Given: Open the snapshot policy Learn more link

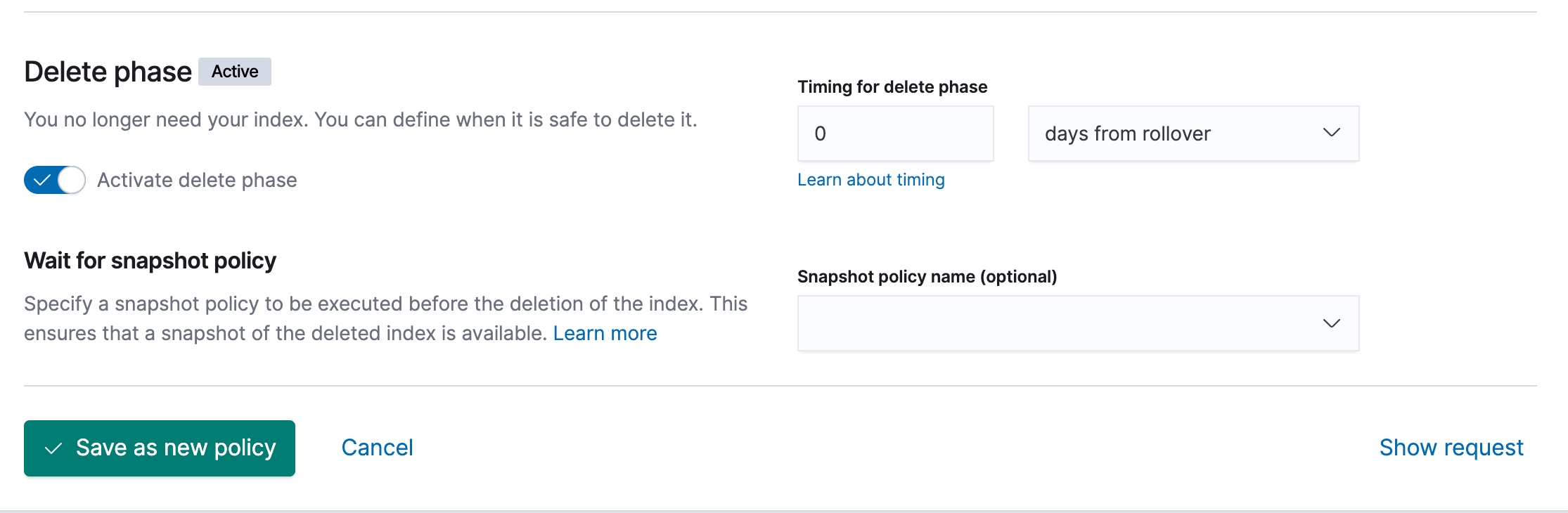Looking at the screenshot, I should [605, 333].
